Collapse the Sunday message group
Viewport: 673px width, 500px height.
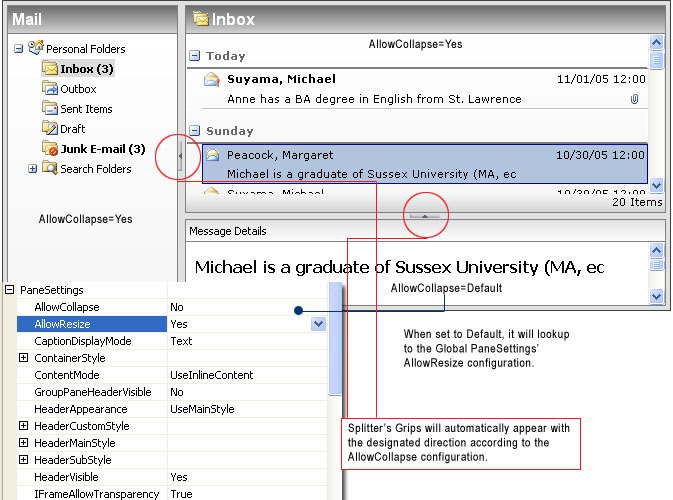[x=195, y=131]
